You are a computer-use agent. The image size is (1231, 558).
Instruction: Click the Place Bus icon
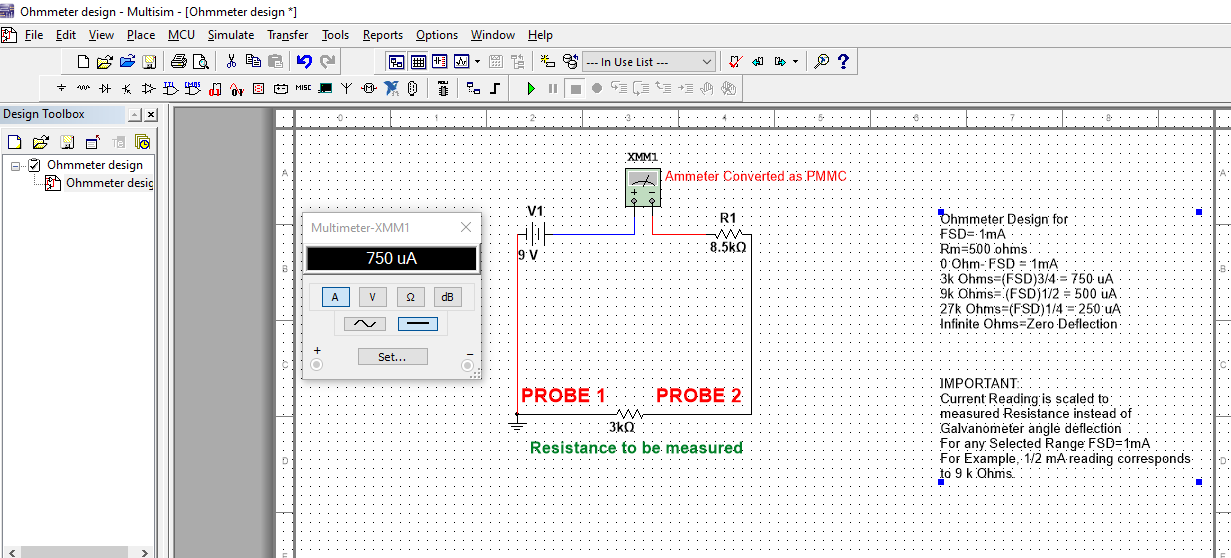coord(495,89)
